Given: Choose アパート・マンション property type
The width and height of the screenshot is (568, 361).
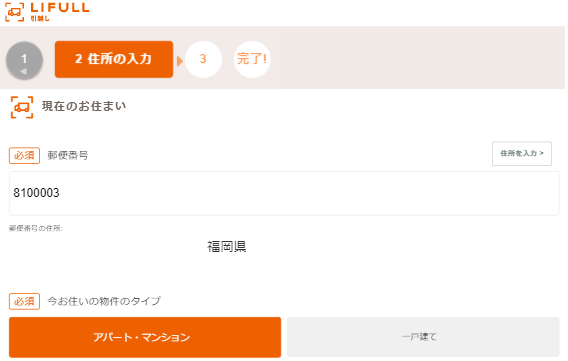Looking at the screenshot, I should (145, 337).
